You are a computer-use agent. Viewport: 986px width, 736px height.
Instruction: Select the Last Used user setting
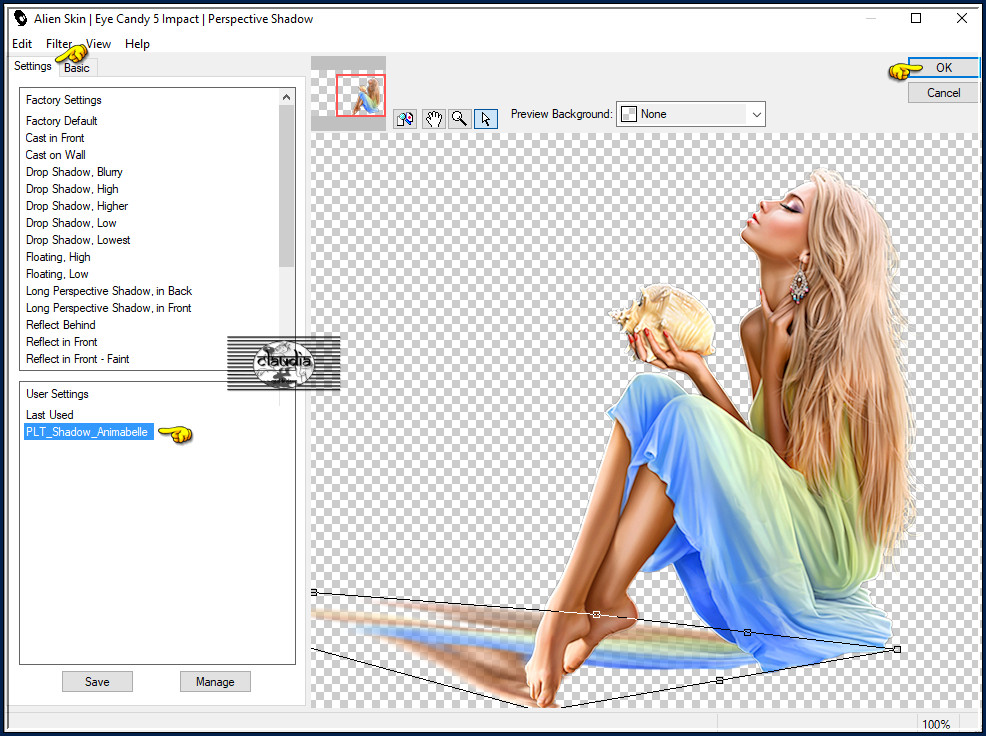50,415
